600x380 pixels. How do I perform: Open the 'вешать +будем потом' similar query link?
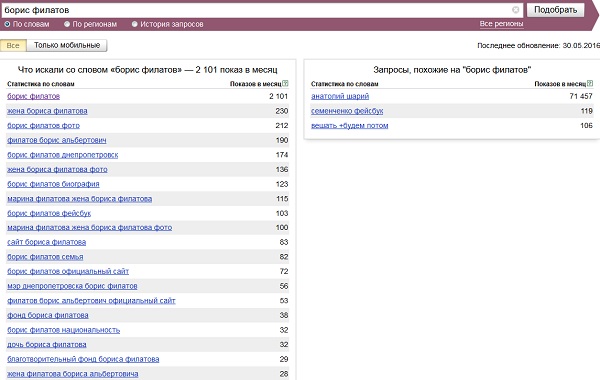[350, 126]
